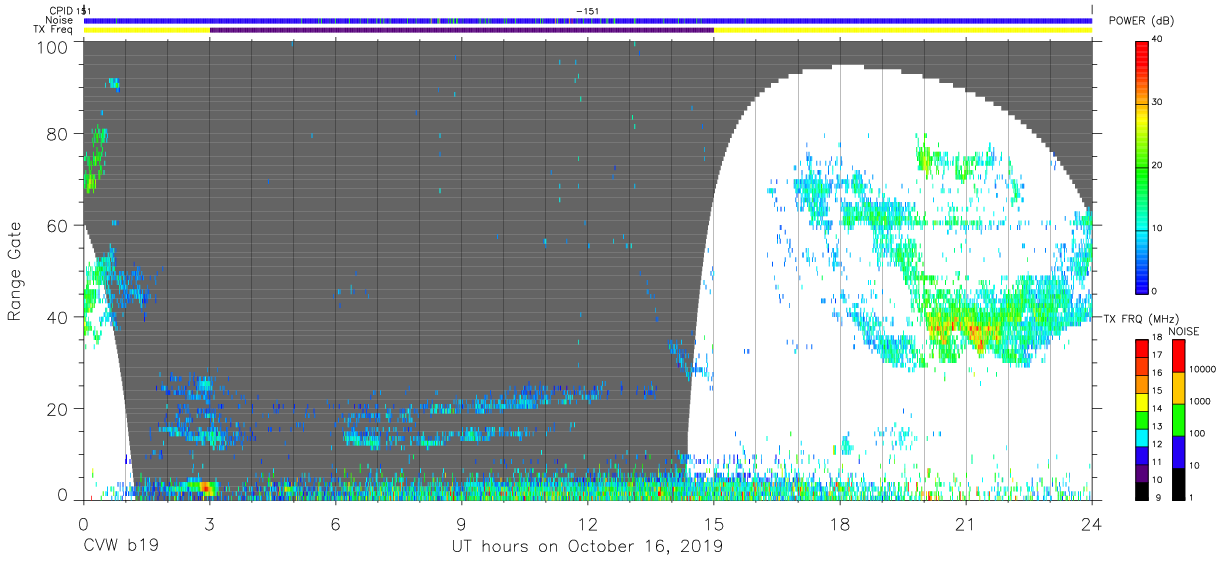Click the blue Noise strip above the plot
The height and width of the screenshot is (567, 1228).
587,20
